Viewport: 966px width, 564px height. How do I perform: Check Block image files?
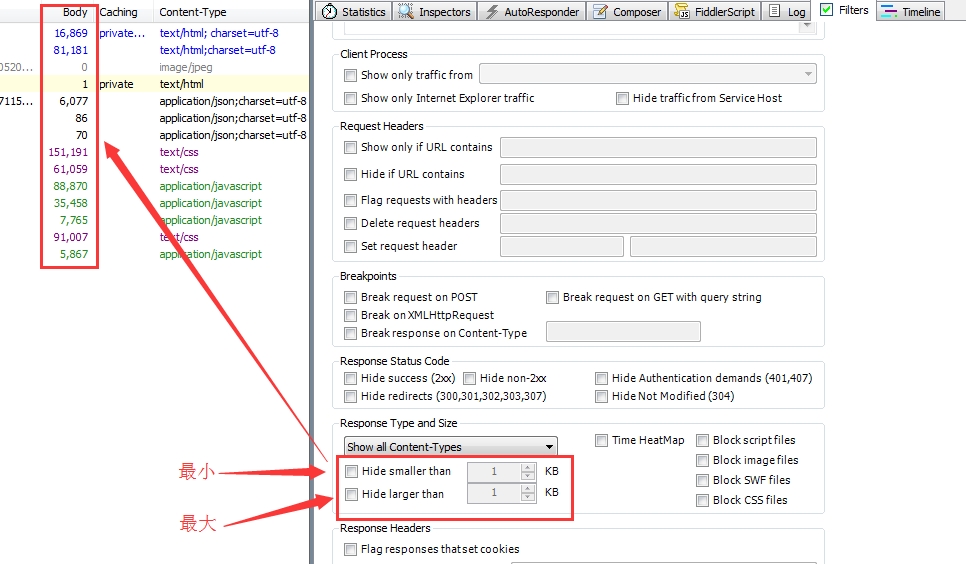(702, 460)
